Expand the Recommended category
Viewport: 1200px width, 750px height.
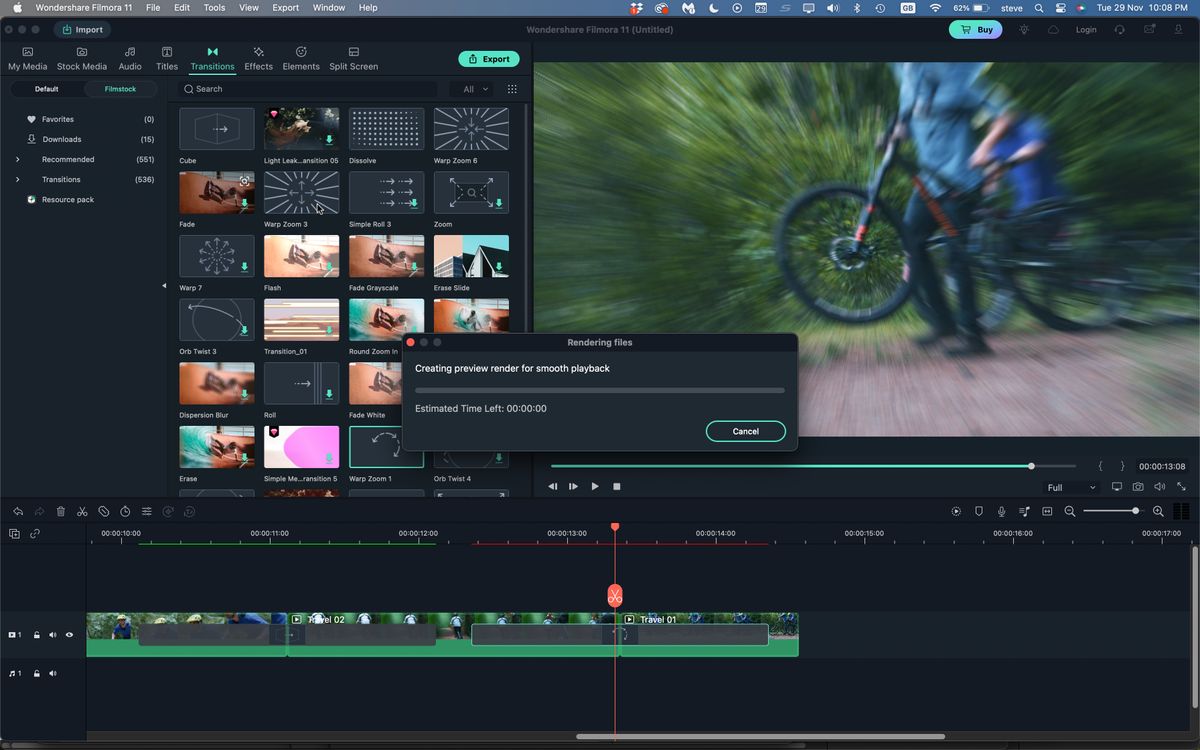[17, 159]
